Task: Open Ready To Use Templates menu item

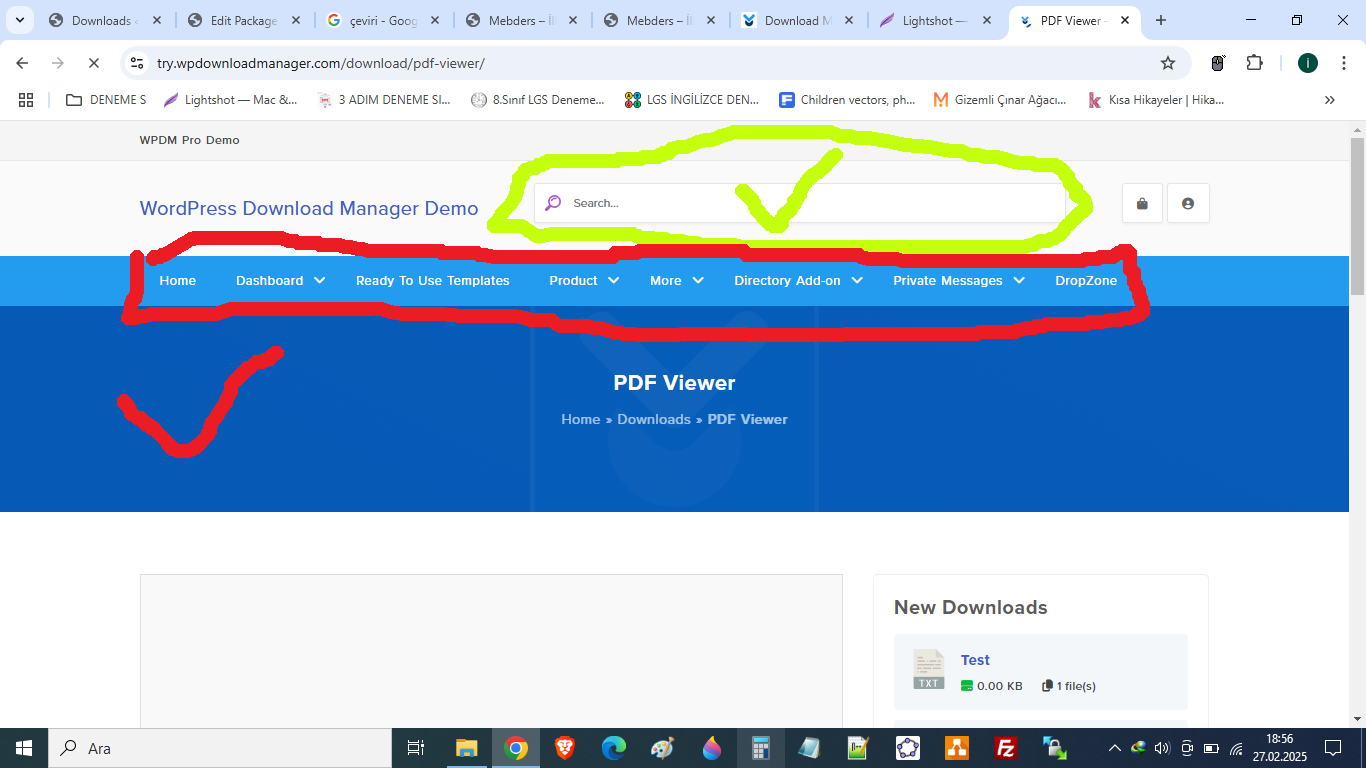Action: pyautogui.click(x=433, y=281)
